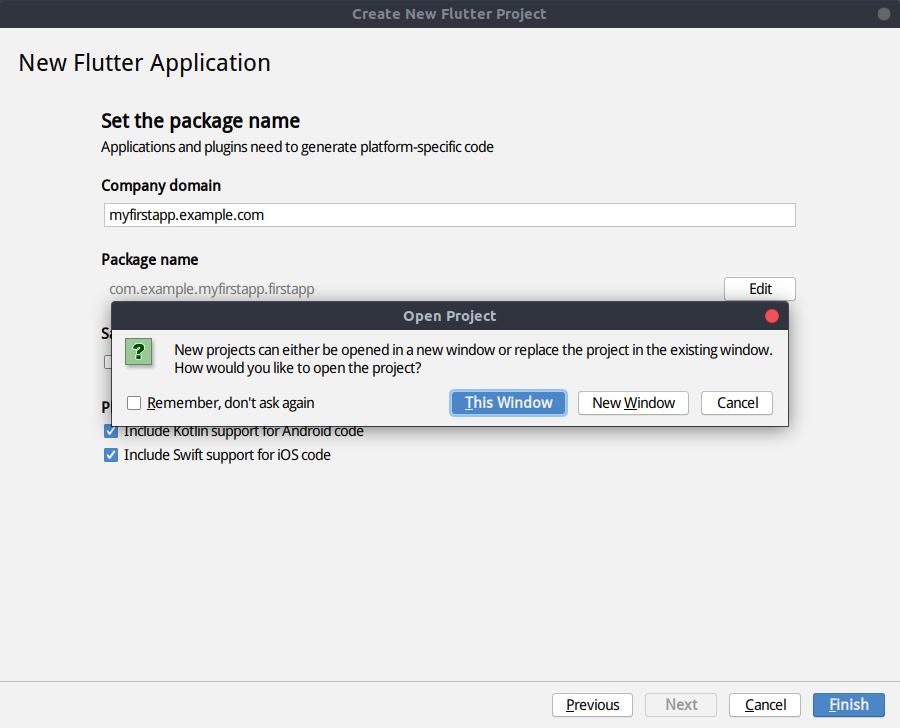Screen dimensions: 900x728
Task: Close the Open Project dialog with red button
Action: pos(771,316)
